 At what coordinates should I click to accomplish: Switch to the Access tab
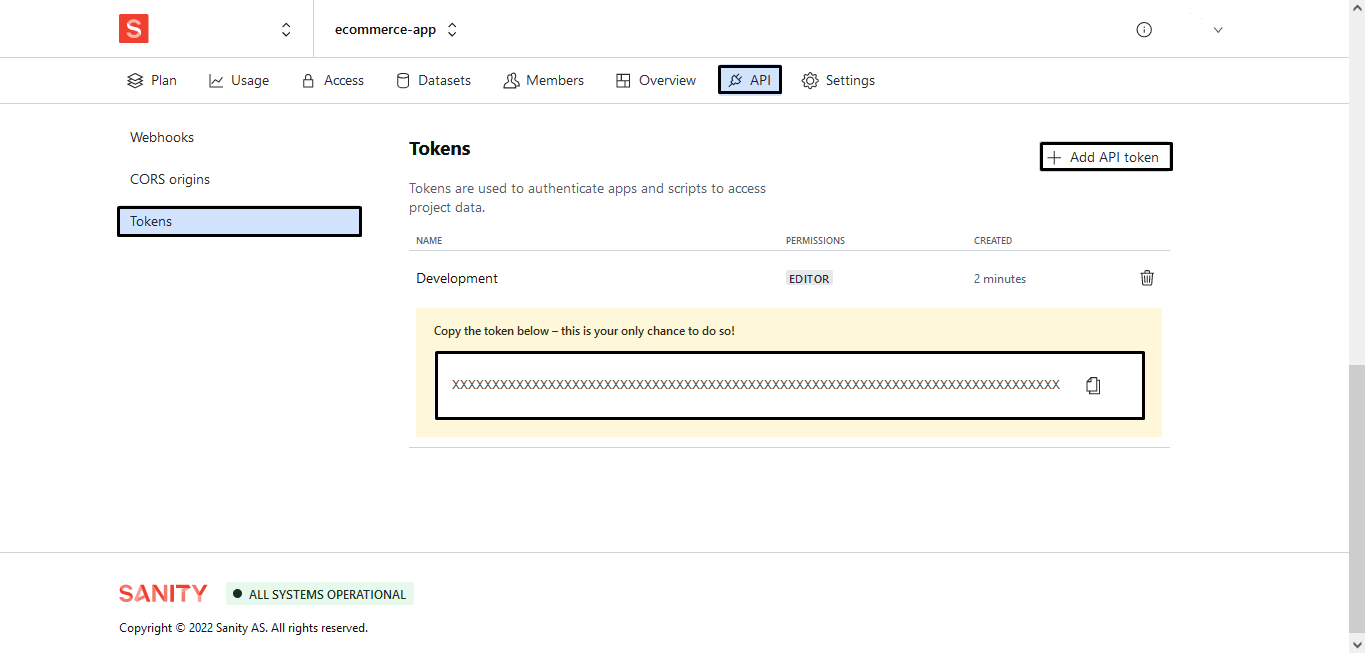(333, 80)
